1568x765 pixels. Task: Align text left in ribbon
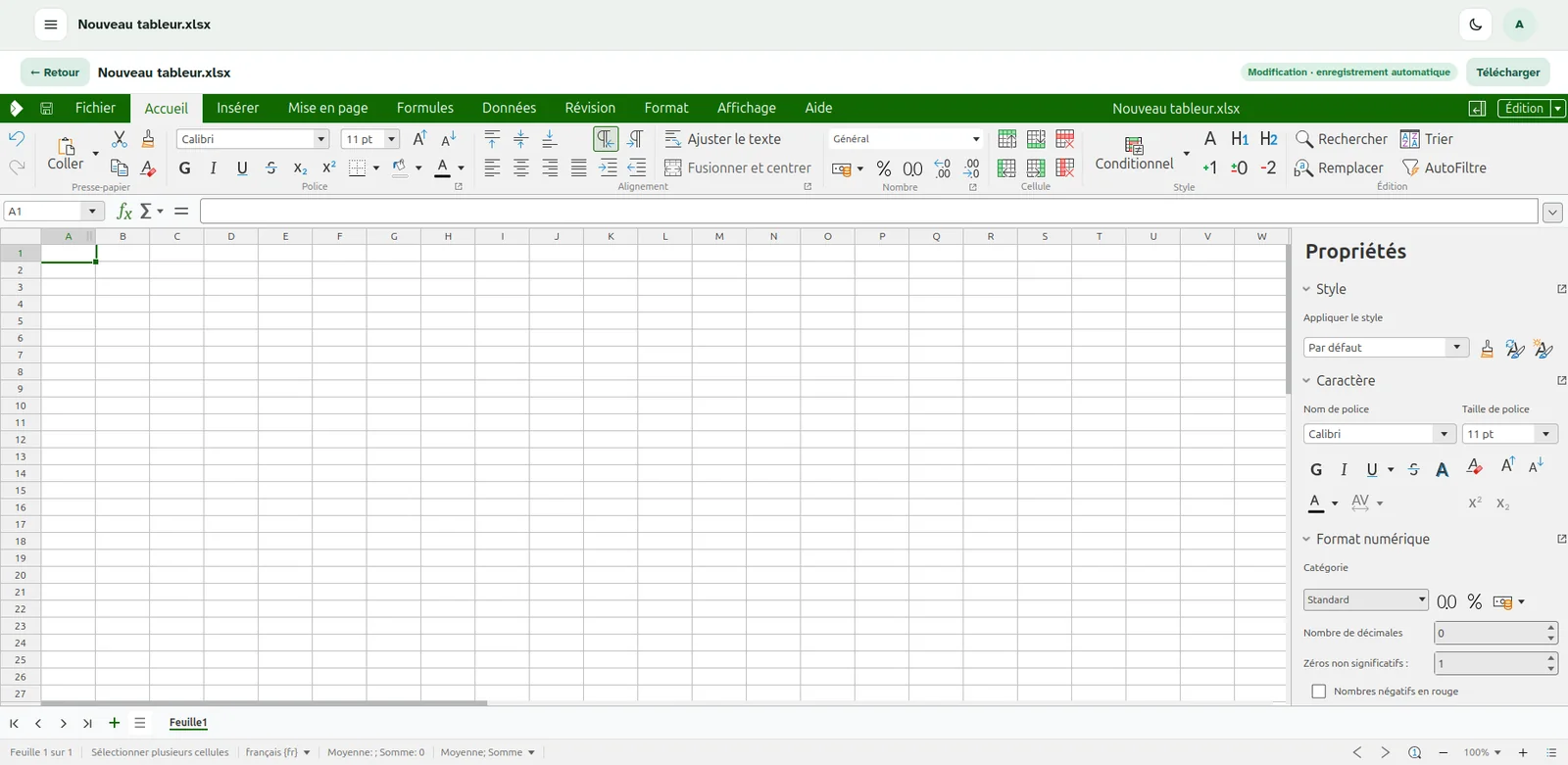point(492,167)
